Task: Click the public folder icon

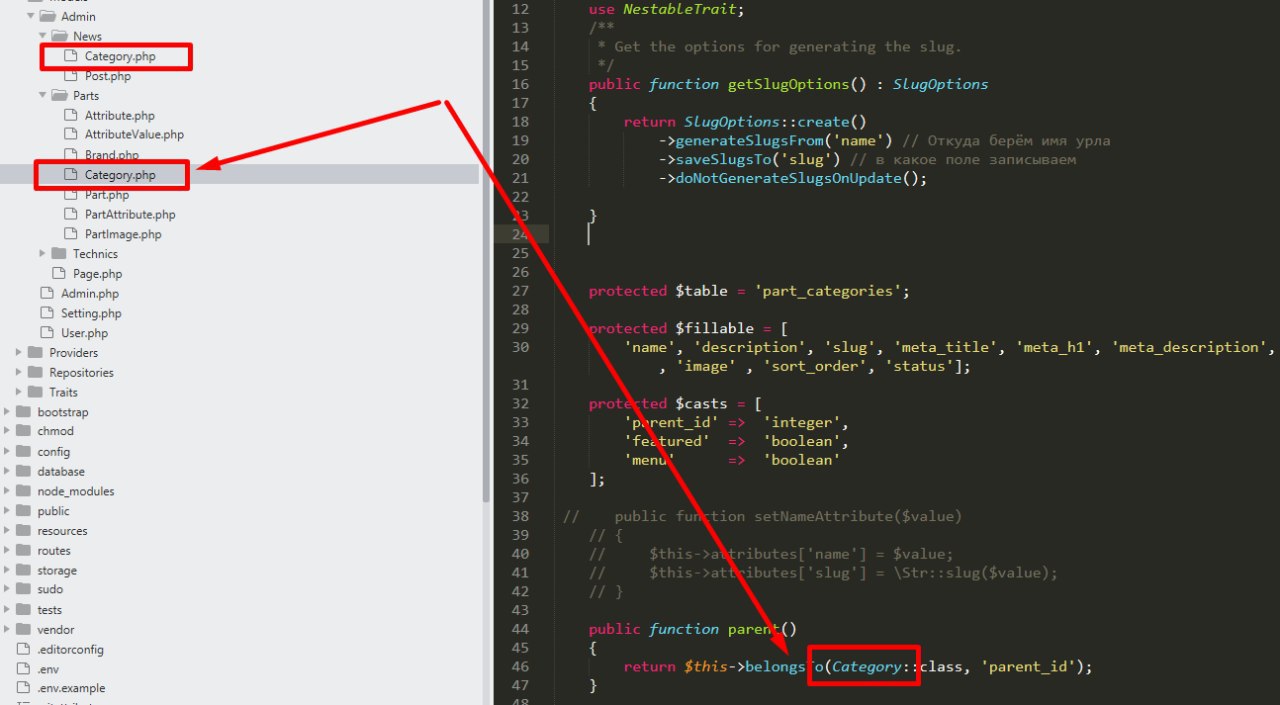Action: (23, 511)
